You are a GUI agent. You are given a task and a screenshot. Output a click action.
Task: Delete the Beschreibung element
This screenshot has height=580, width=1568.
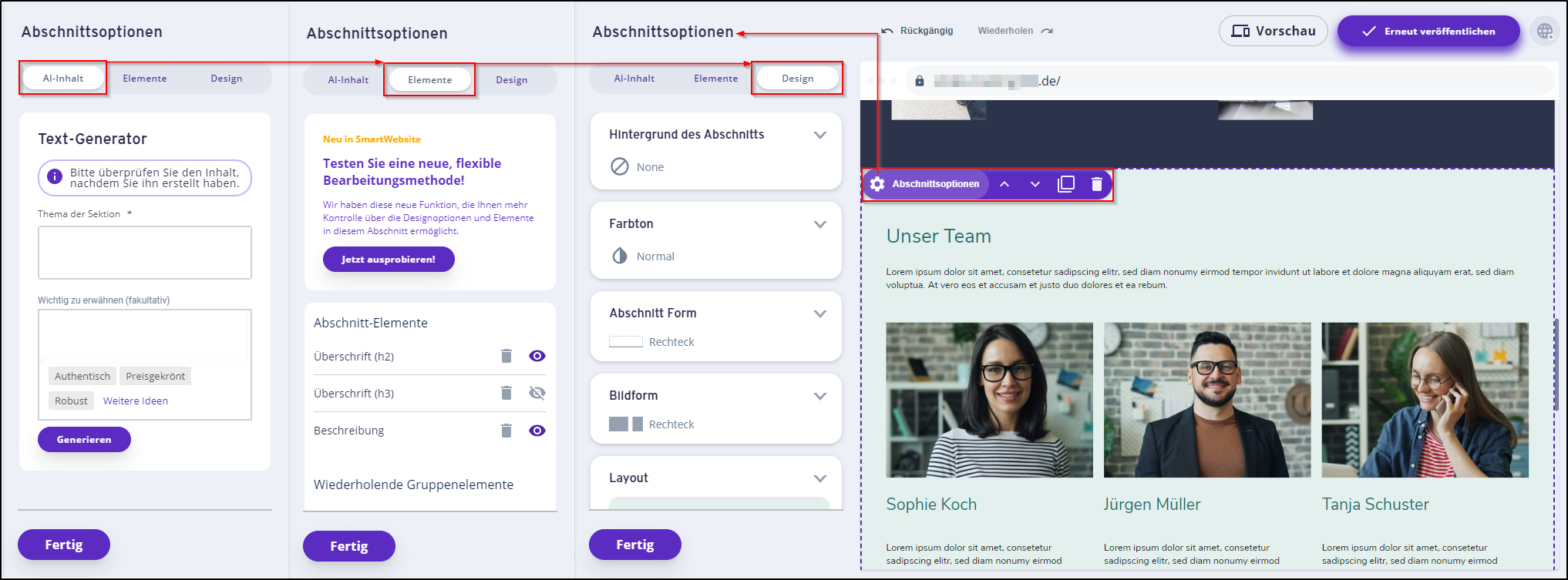click(506, 431)
